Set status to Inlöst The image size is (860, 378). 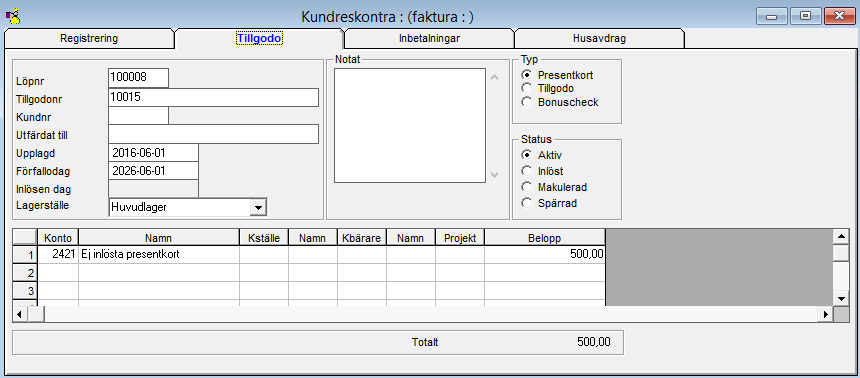(x=527, y=171)
